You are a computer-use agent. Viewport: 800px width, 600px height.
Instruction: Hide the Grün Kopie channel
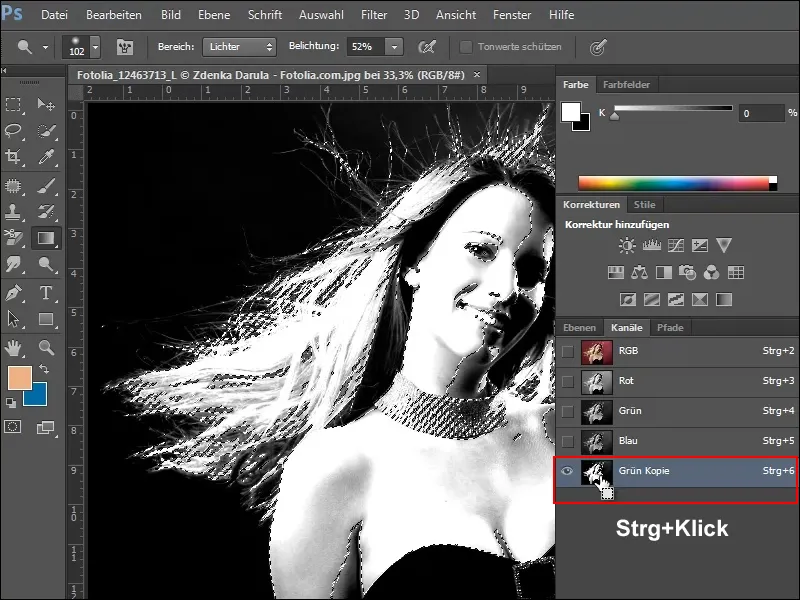click(567, 471)
